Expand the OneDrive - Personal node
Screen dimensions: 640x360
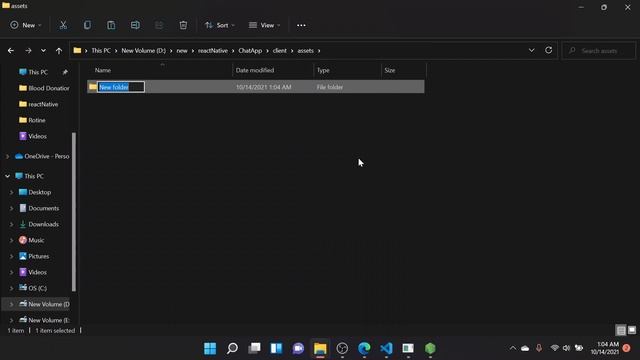coord(7,156)
